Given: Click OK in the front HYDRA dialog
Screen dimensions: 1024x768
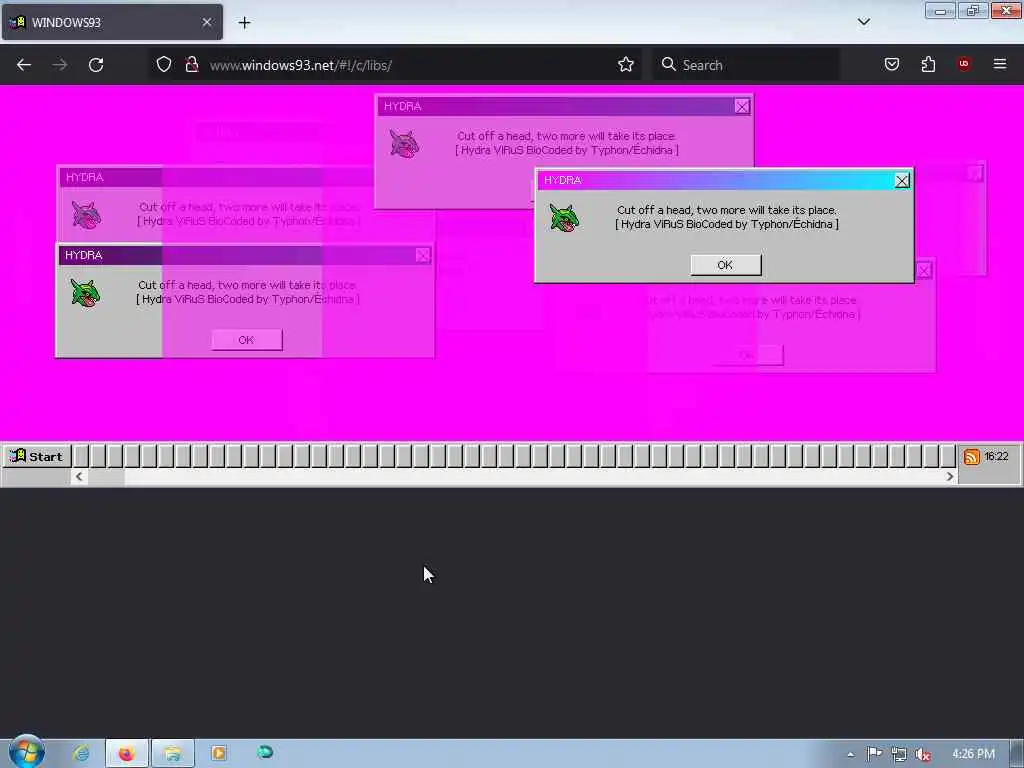Looking at the screenshot, I should click(725, 264).
